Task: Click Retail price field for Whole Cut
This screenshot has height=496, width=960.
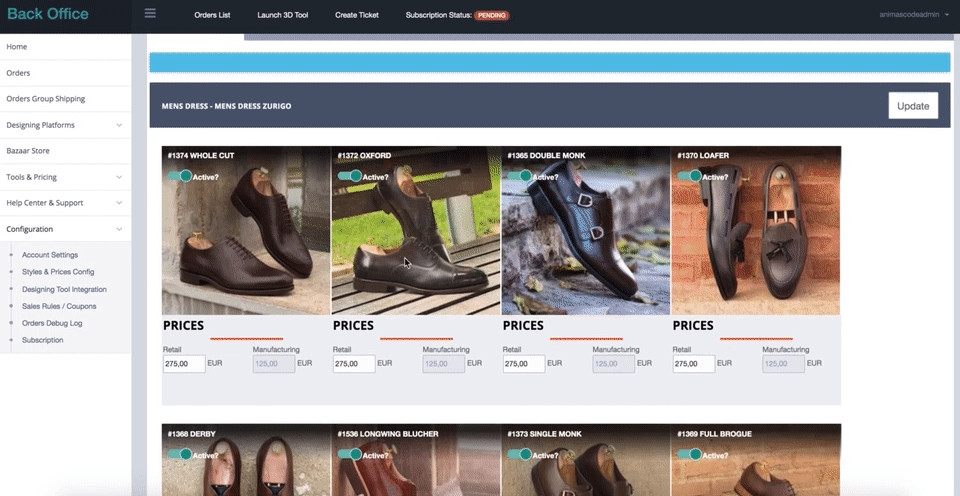Action: point(183,364)
